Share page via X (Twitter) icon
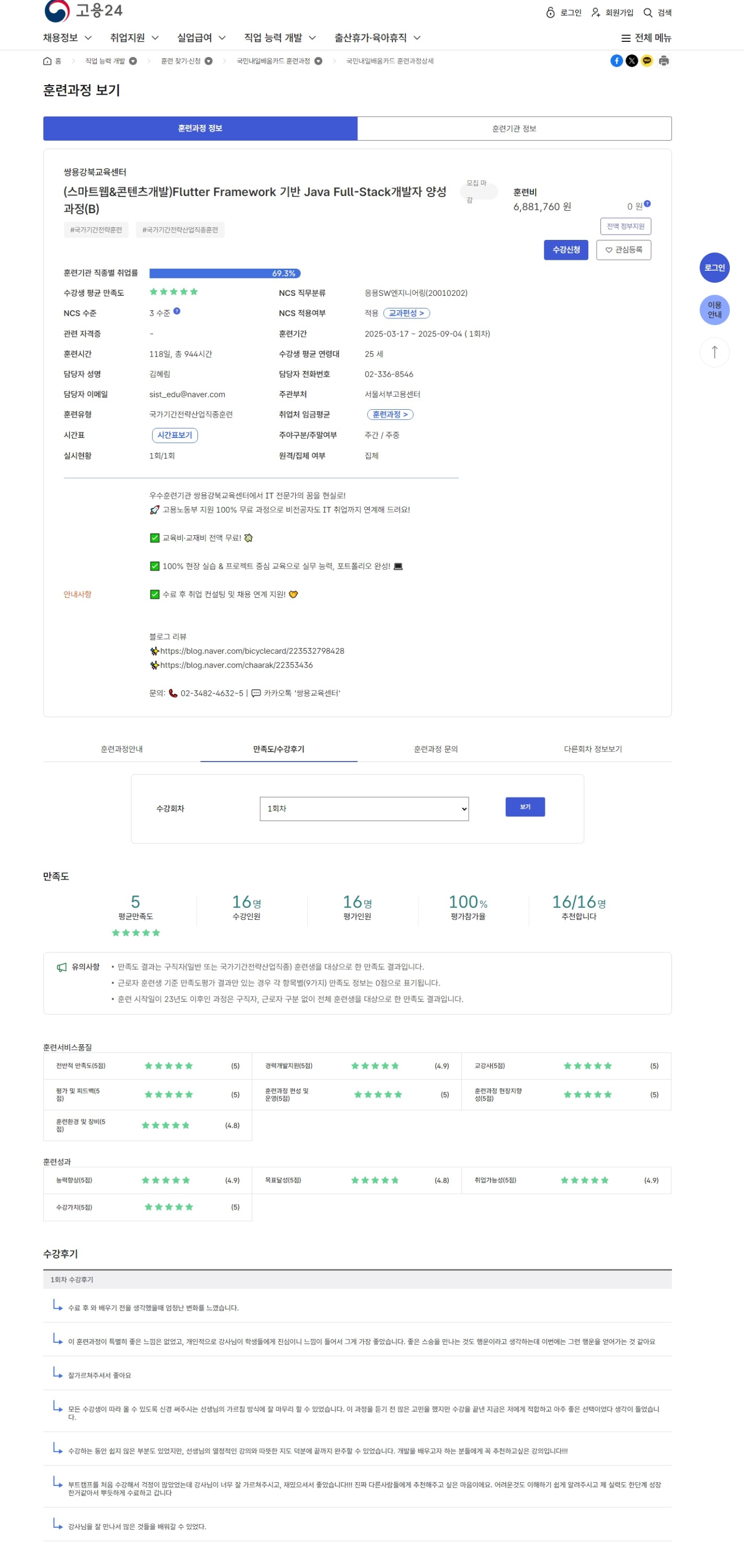This screenshot has height=1568, width=744. pos(632,61)
